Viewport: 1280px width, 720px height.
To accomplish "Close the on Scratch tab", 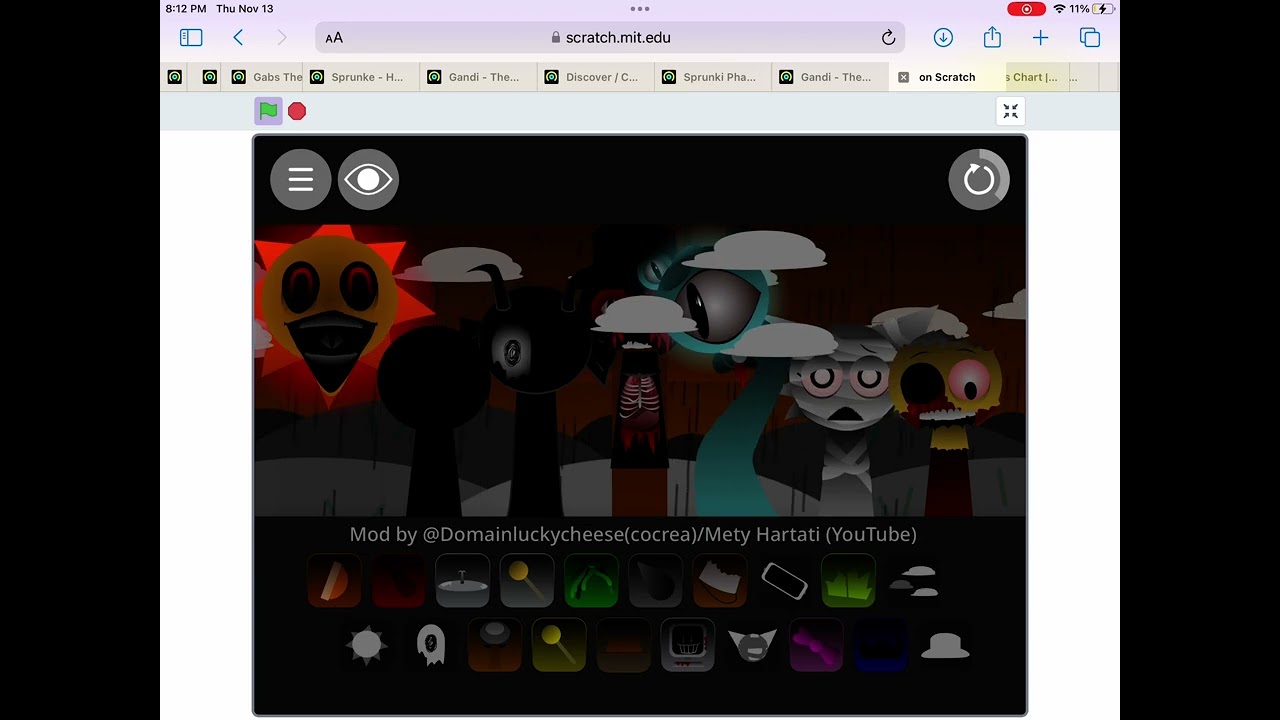I will (x=904, y=77).
